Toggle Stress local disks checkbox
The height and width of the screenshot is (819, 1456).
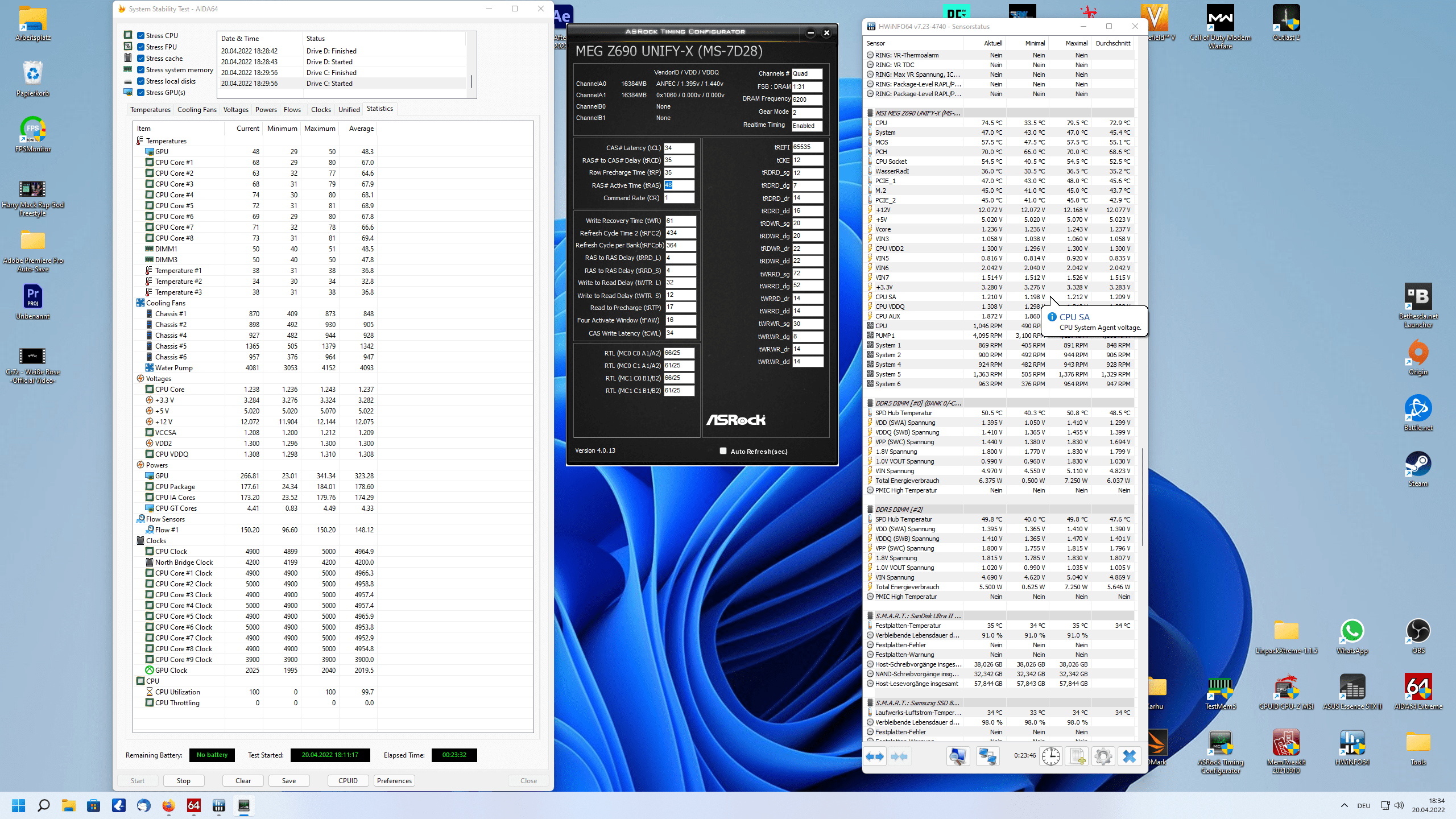pyautogui.click(x=140, y=81)
